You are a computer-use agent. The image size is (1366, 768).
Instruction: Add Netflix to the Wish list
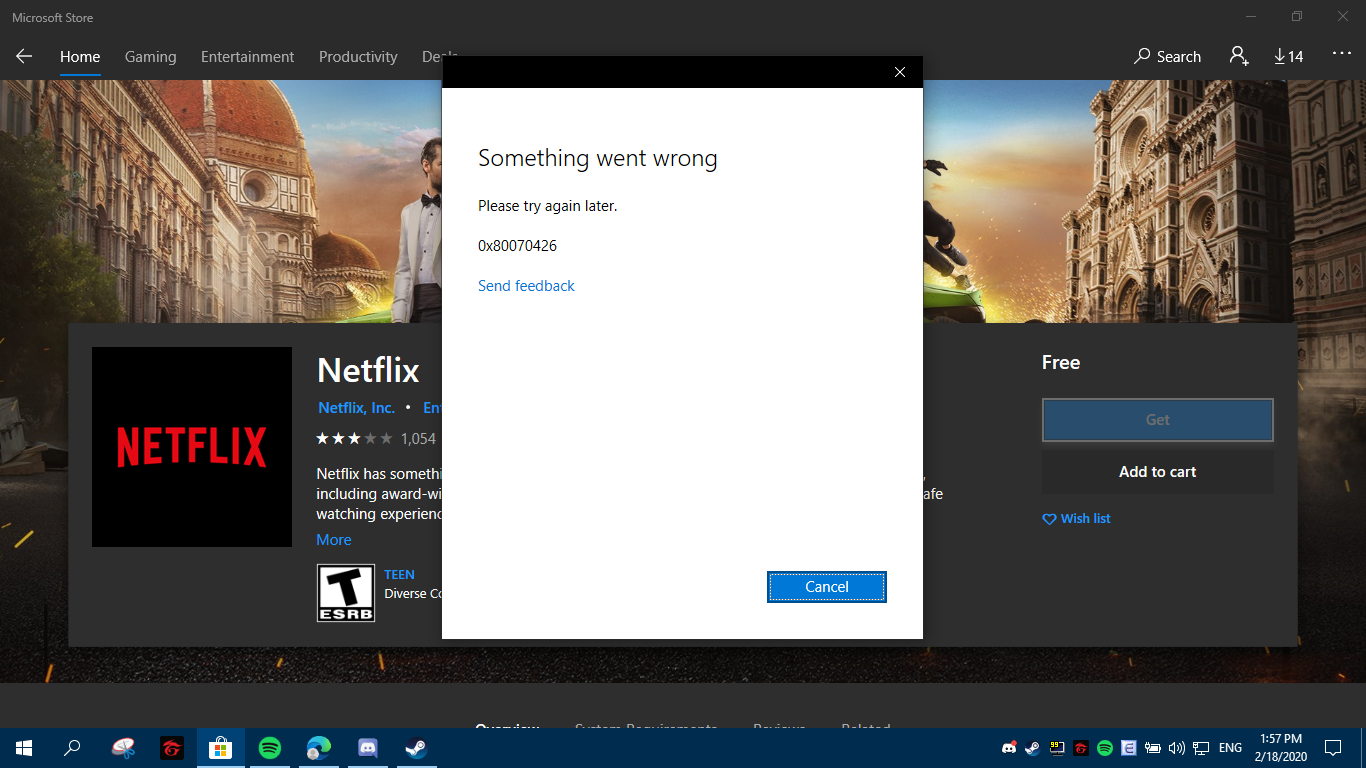1076,519
